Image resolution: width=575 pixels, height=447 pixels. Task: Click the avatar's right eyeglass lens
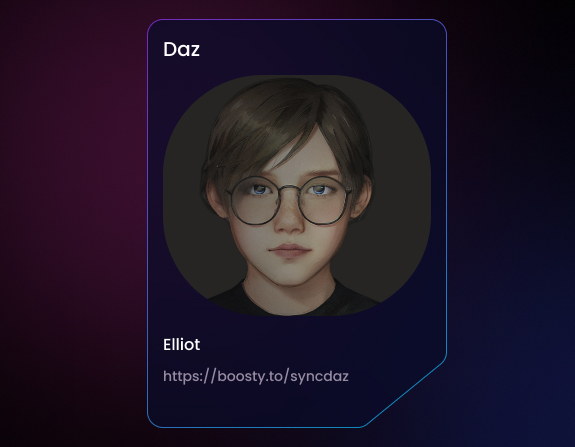pyautogui.click(x=323, y=200)
